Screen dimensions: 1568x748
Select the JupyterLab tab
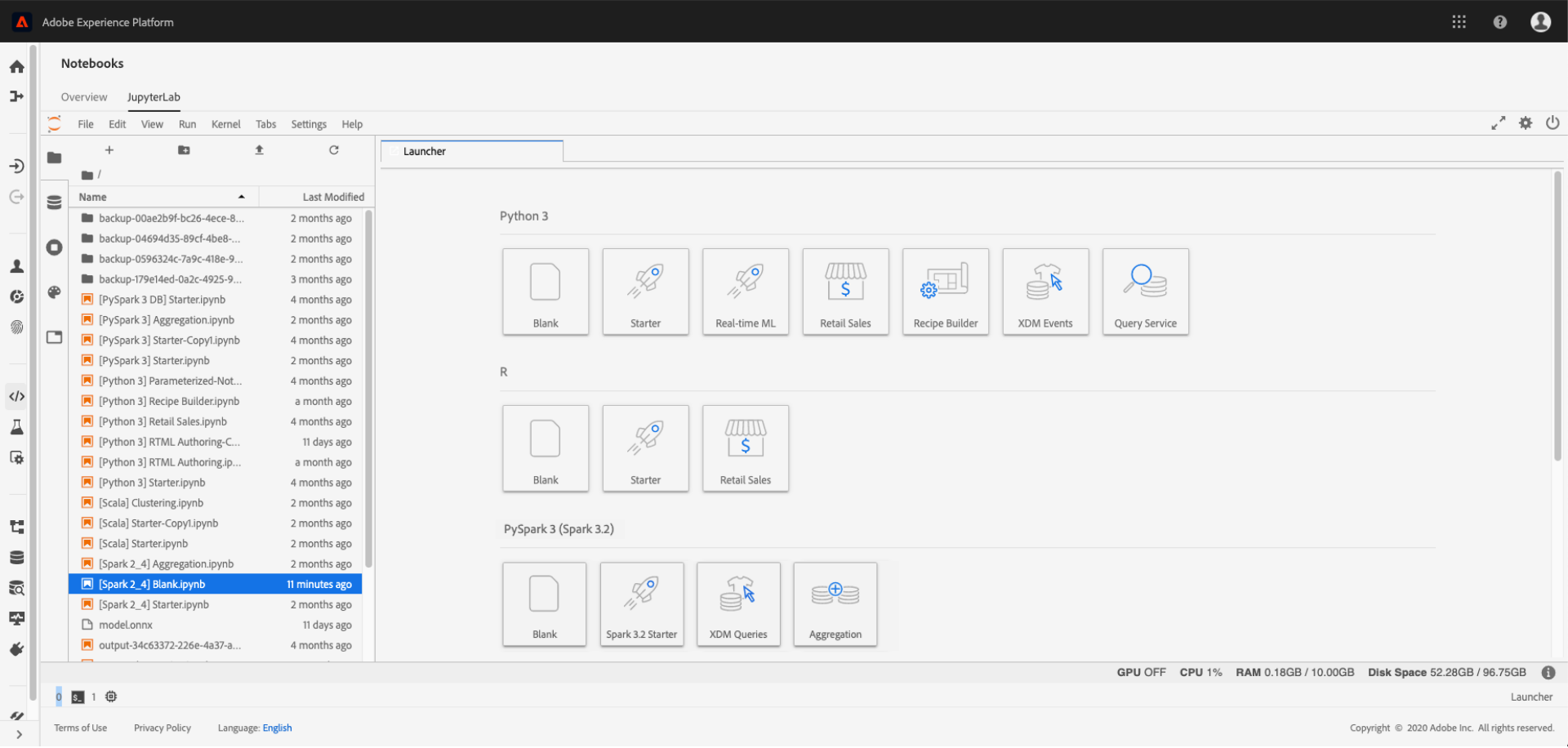pos(154,97)
